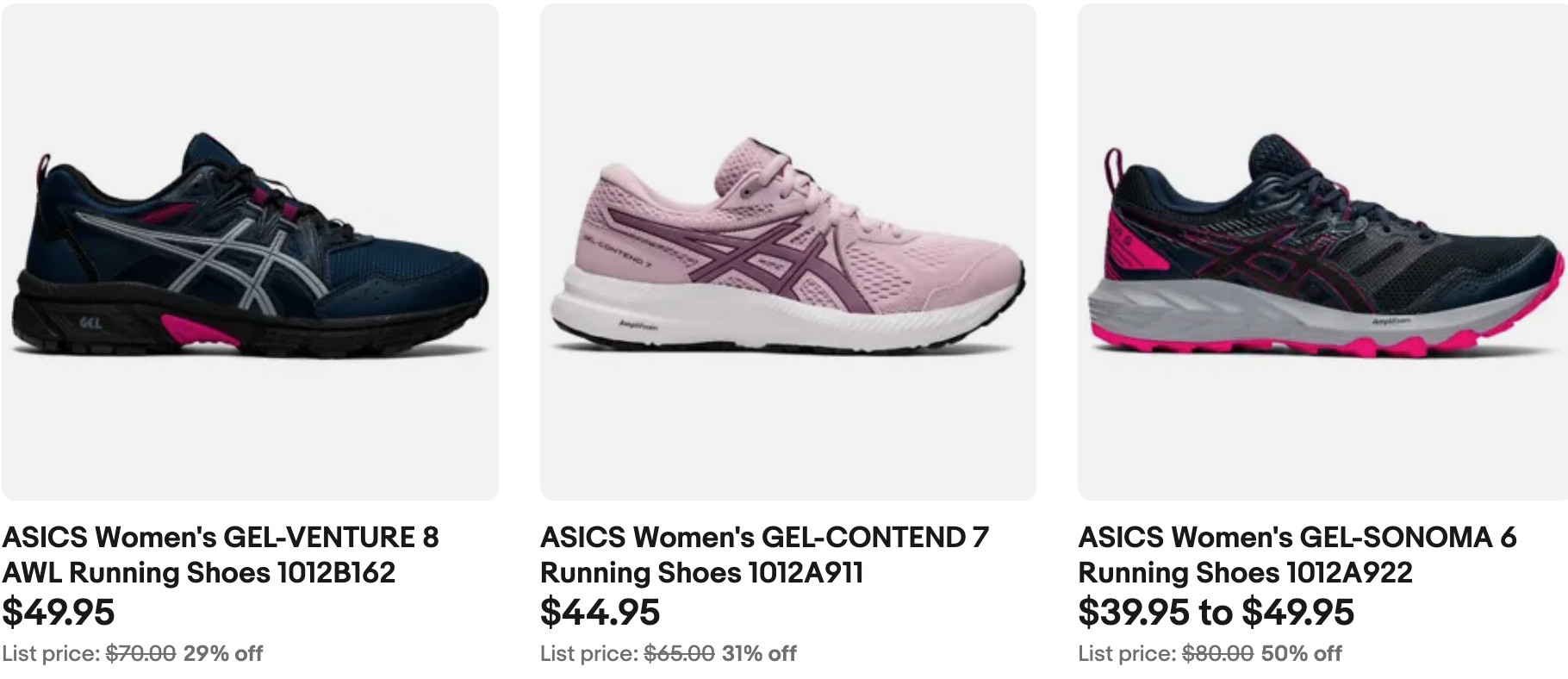
Task: Click the $49.95 upper price for GEL-SONOMA 6
Action: point(1297,613)
